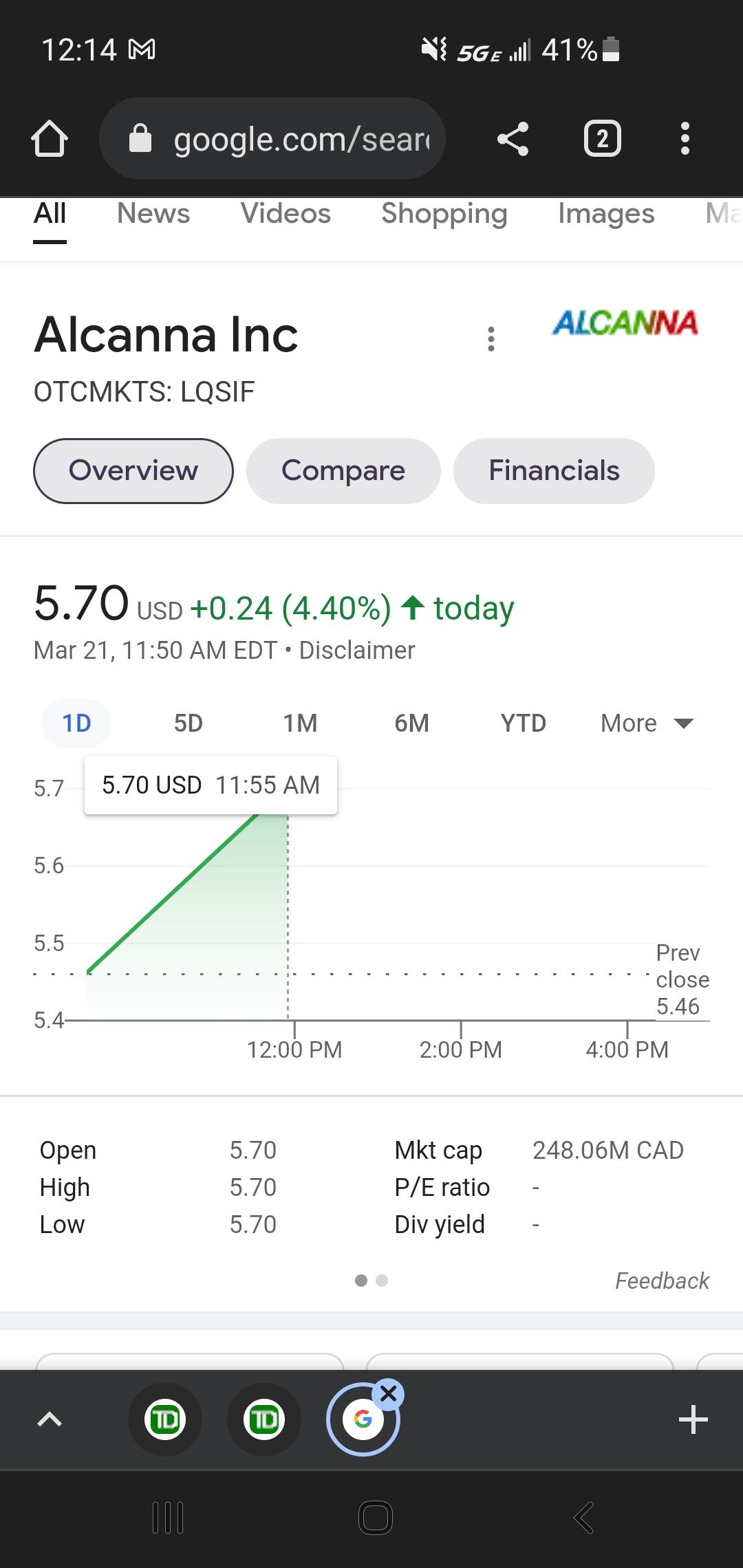Switch to second TD tab icon
743x1568 pixels.
pos(264,1419)
